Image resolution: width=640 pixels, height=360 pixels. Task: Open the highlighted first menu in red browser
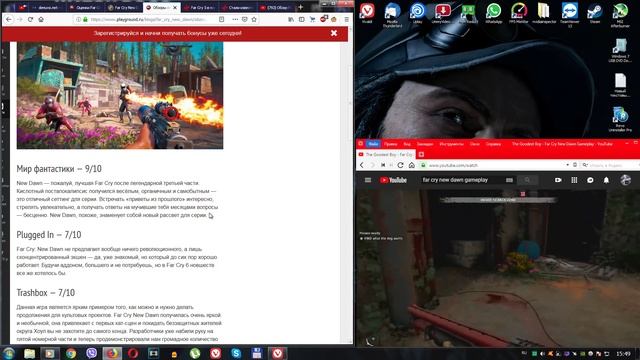click(373, 144)
